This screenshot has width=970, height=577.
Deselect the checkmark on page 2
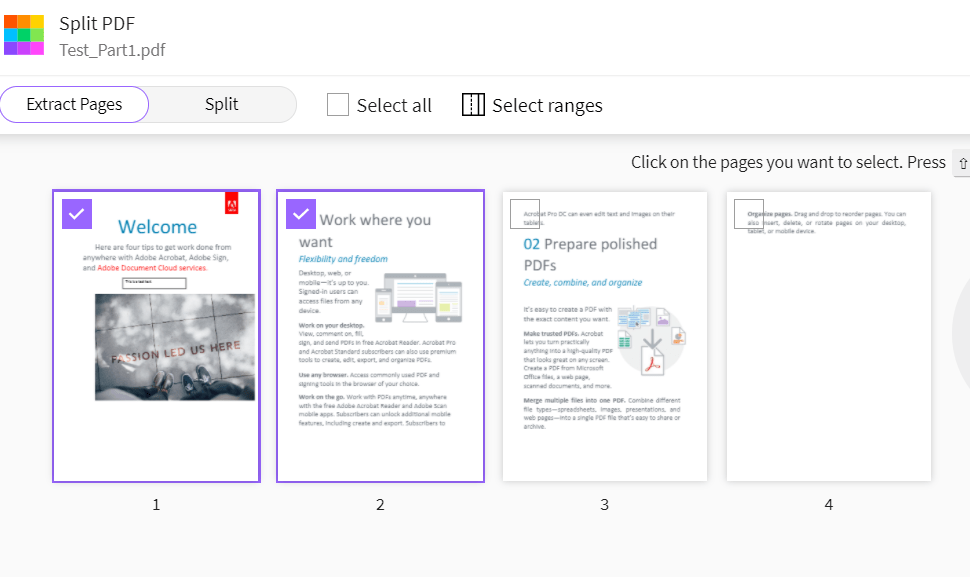pyautogui.click(x=300, y=213)
